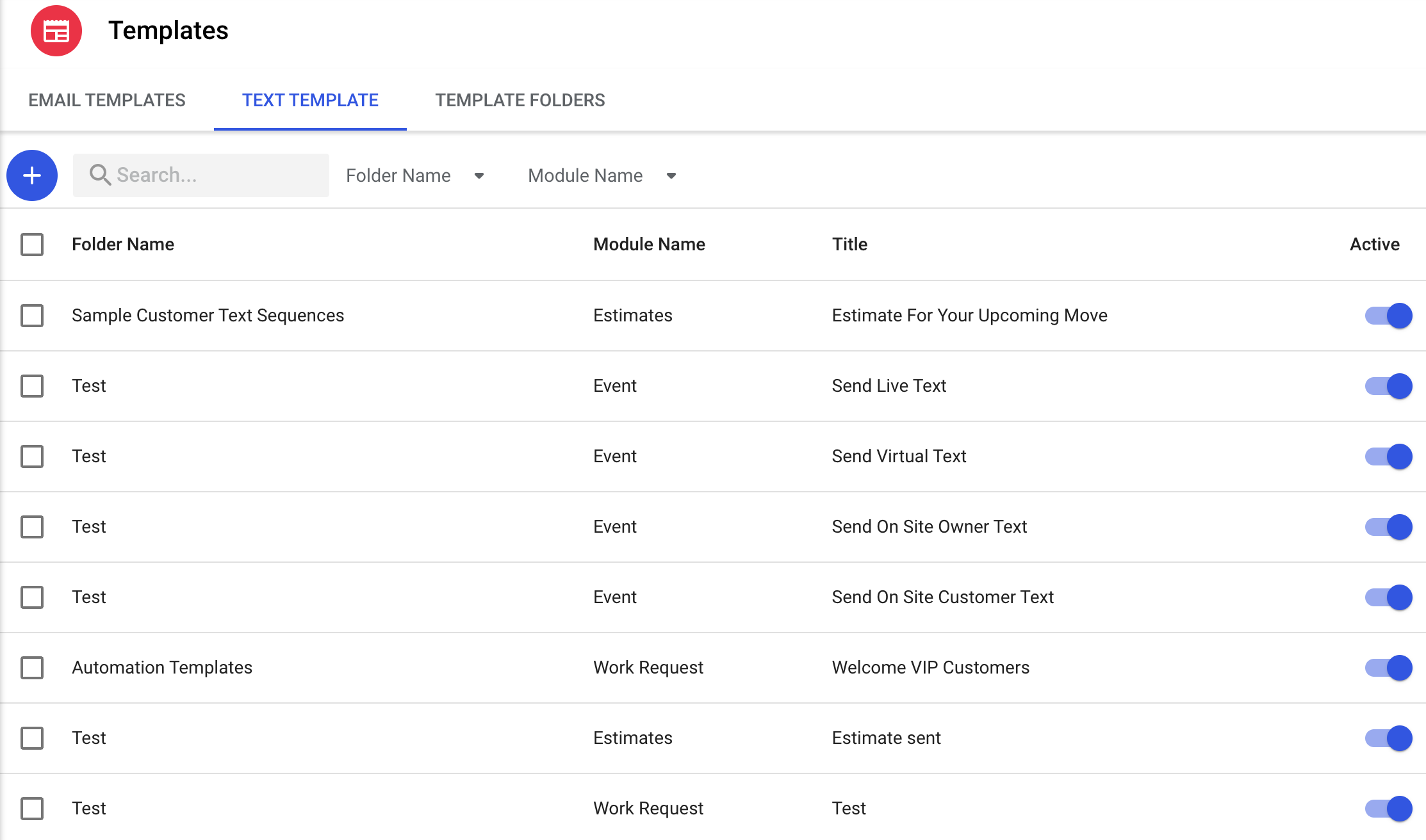Select checkbox for Automation Templates row

click(32, 667)
